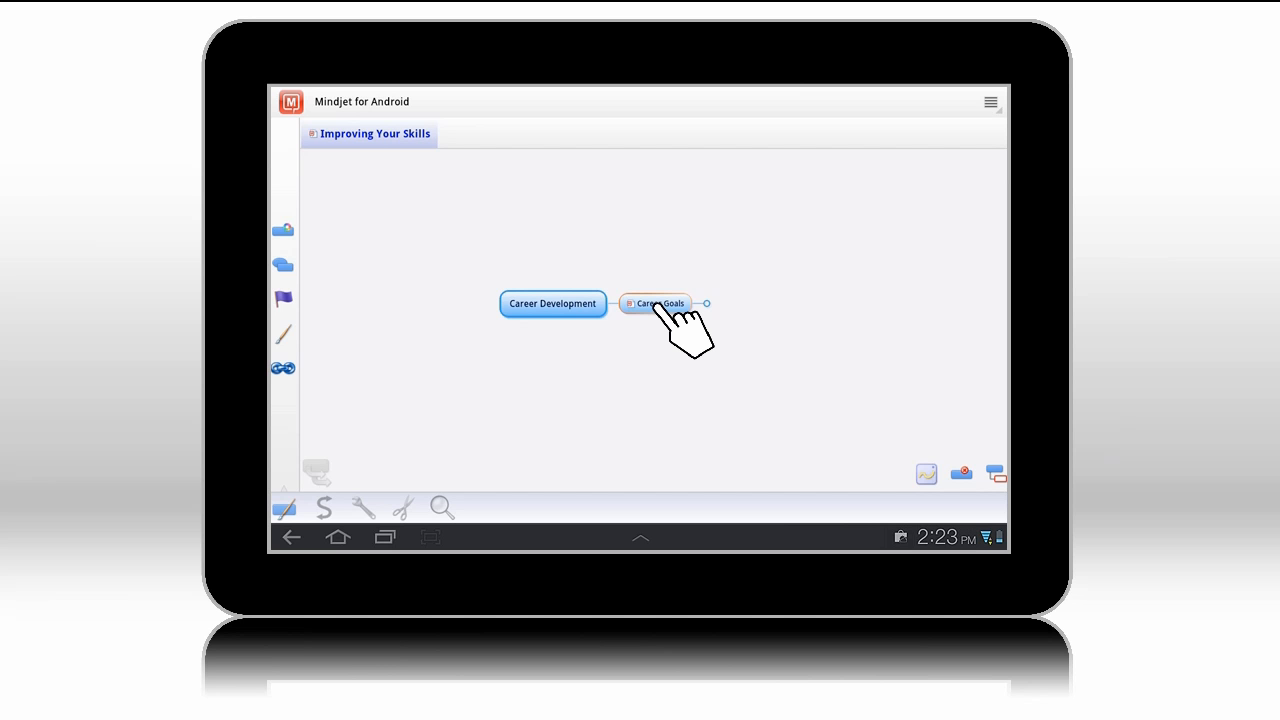Switch to Improving Your Skills tab

point(369,134)
